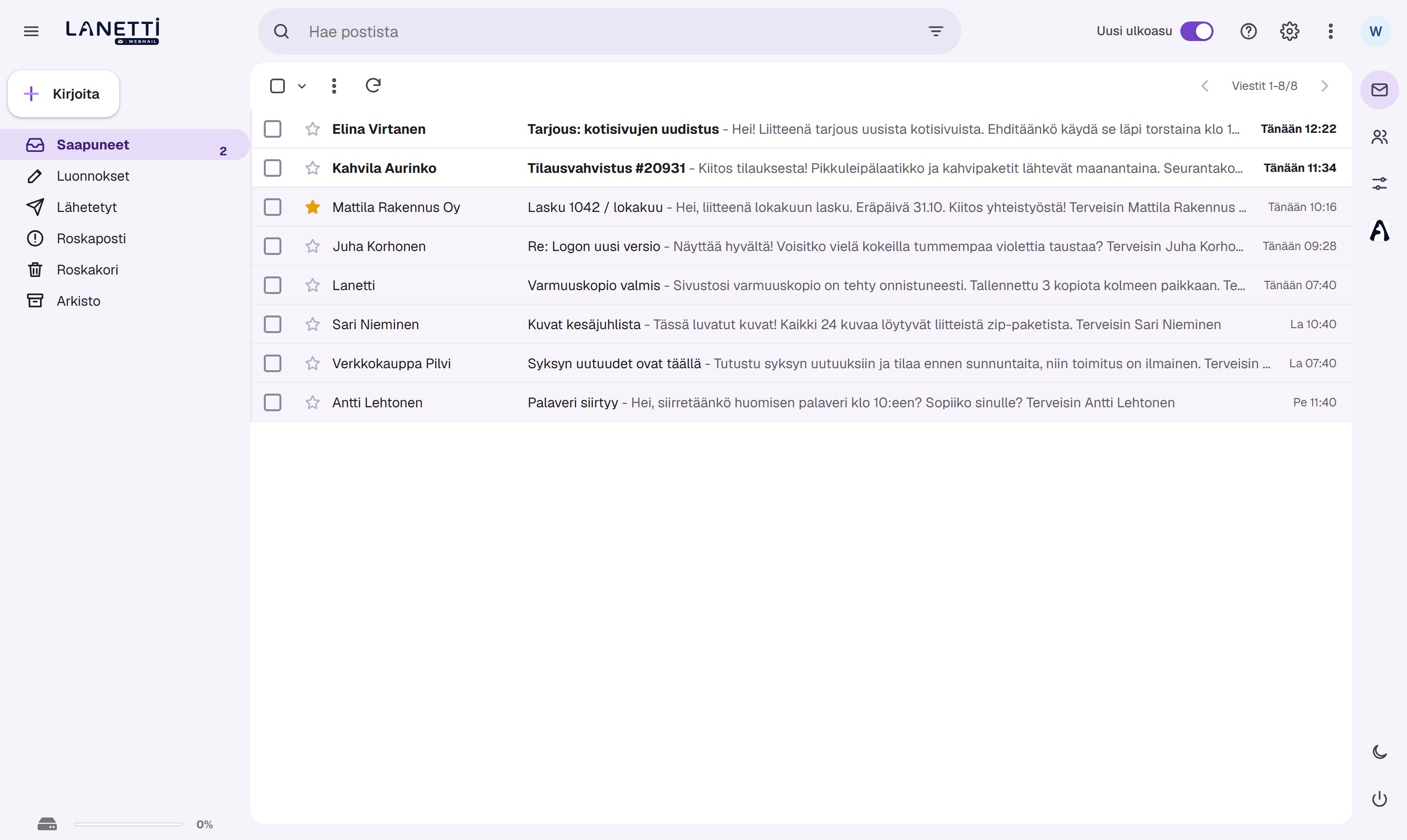Open the settings gear icon
This screenshot has width=1407, height=840.
point(1289,31)
